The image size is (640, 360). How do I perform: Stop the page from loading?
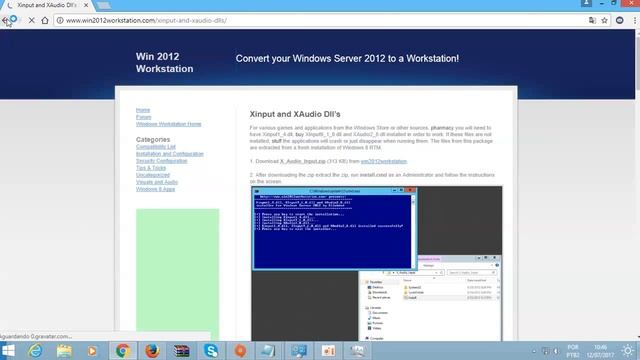tap(31, 20)
